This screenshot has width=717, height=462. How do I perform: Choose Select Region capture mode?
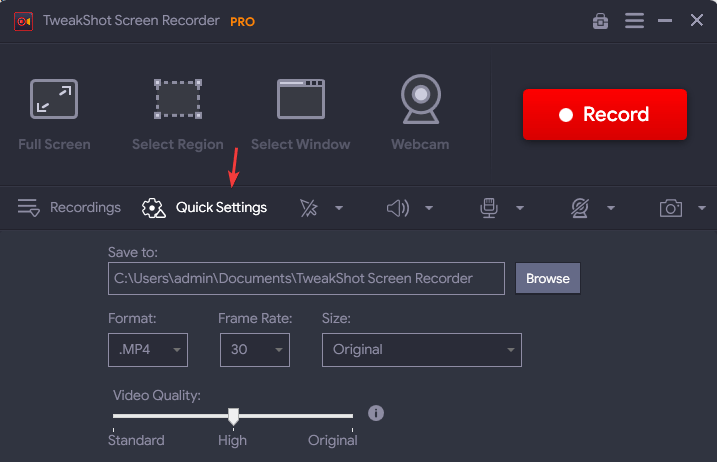click(x=178, y=114)
